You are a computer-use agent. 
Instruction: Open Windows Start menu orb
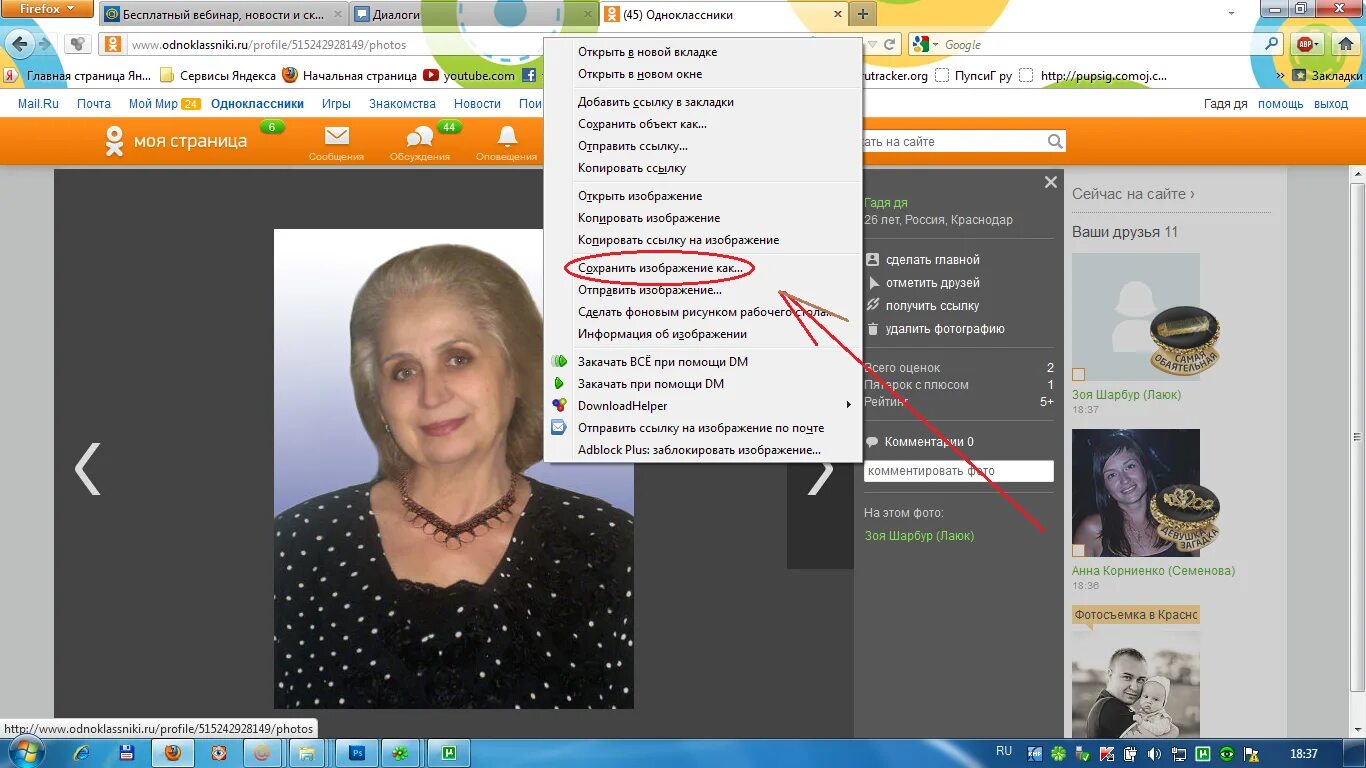[x=26, y=752]
